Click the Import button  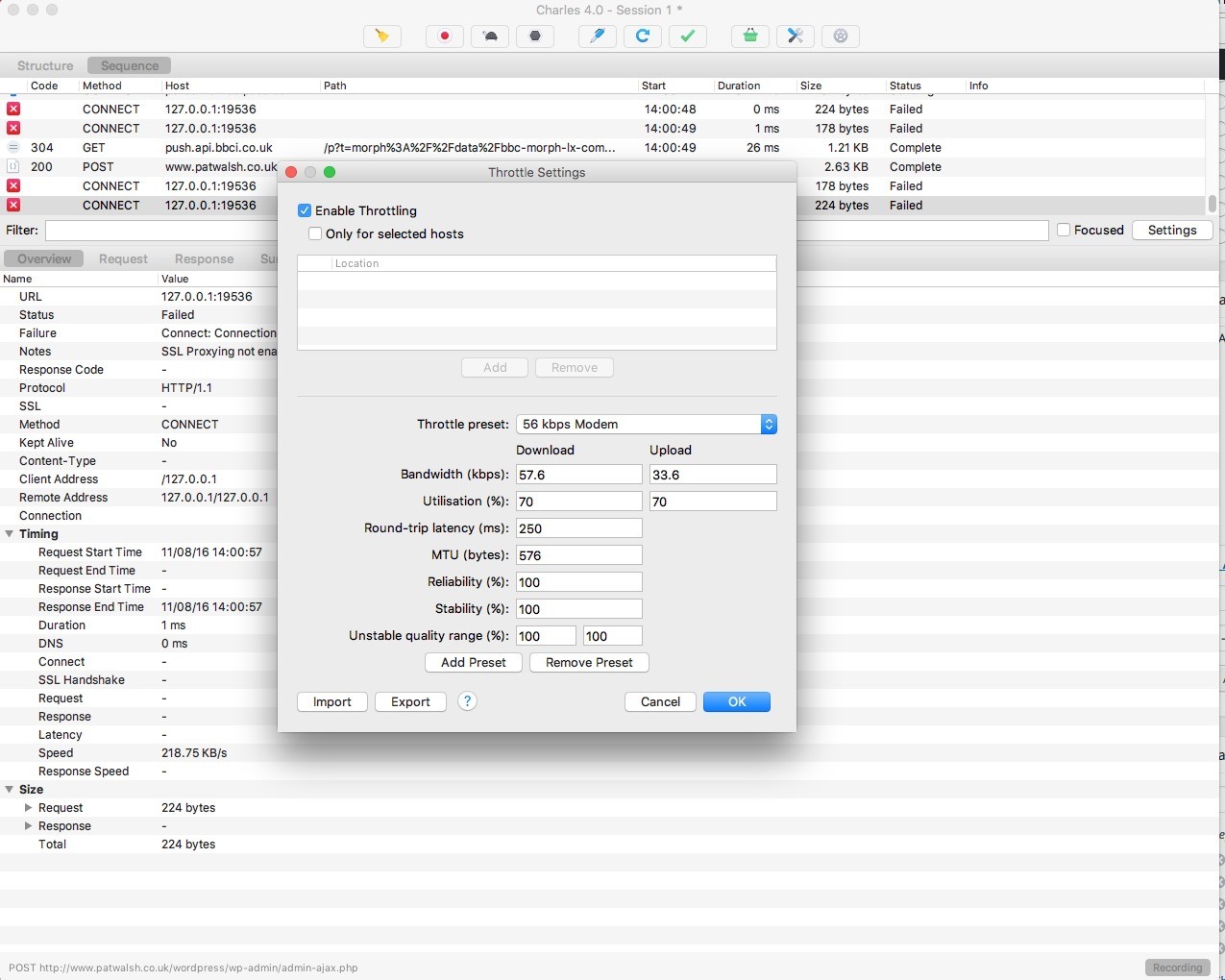(x=332, y=701)
